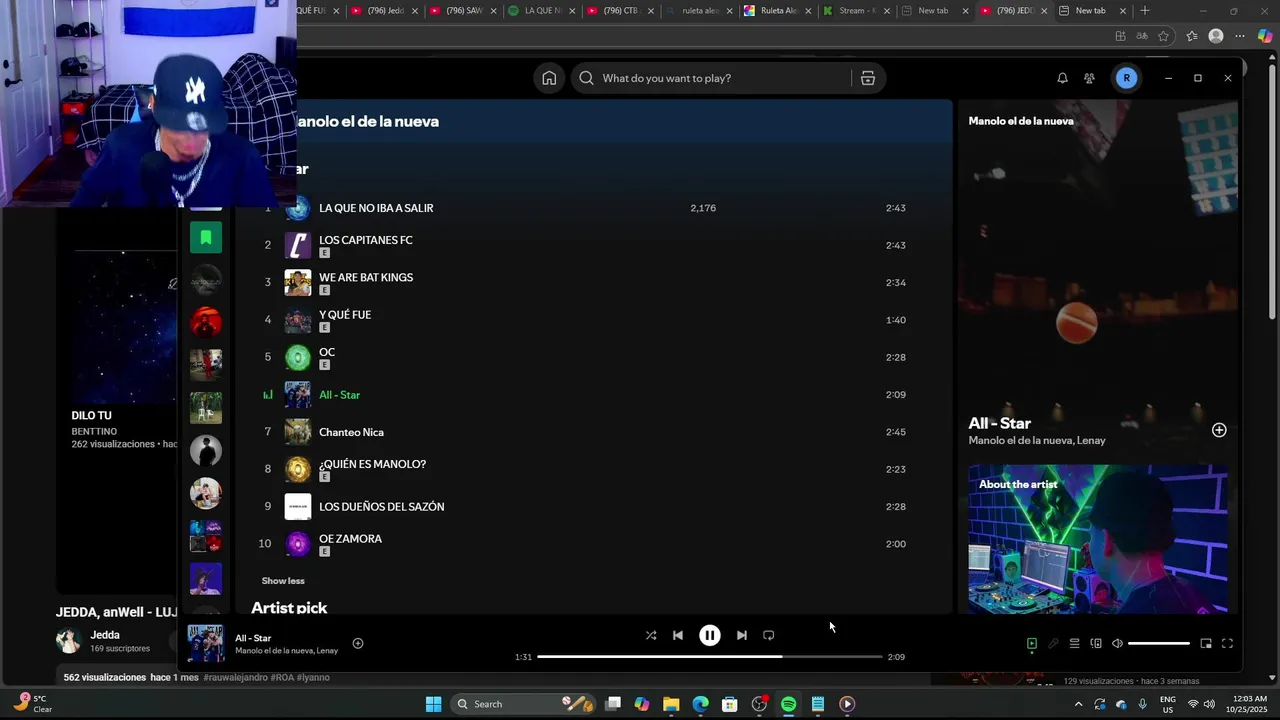Enter Spotify full screen mode
This screenshot has height=720, width=1280.
click(x=1227, y=644)
